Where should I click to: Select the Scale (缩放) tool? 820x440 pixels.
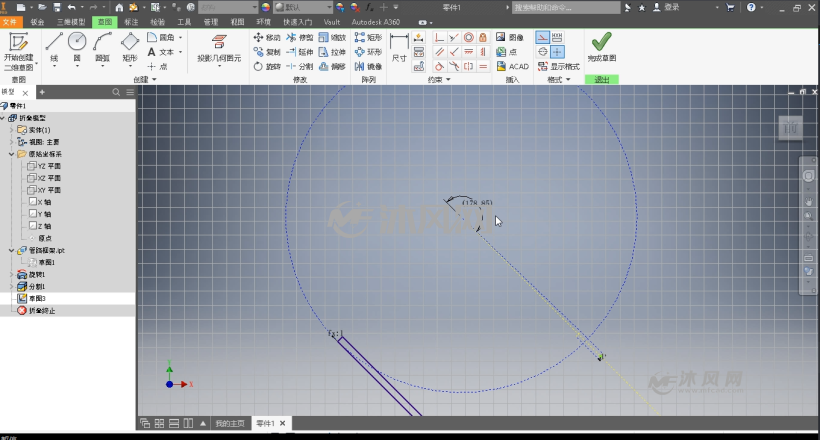pyautogui.click(x=332, y=37)
